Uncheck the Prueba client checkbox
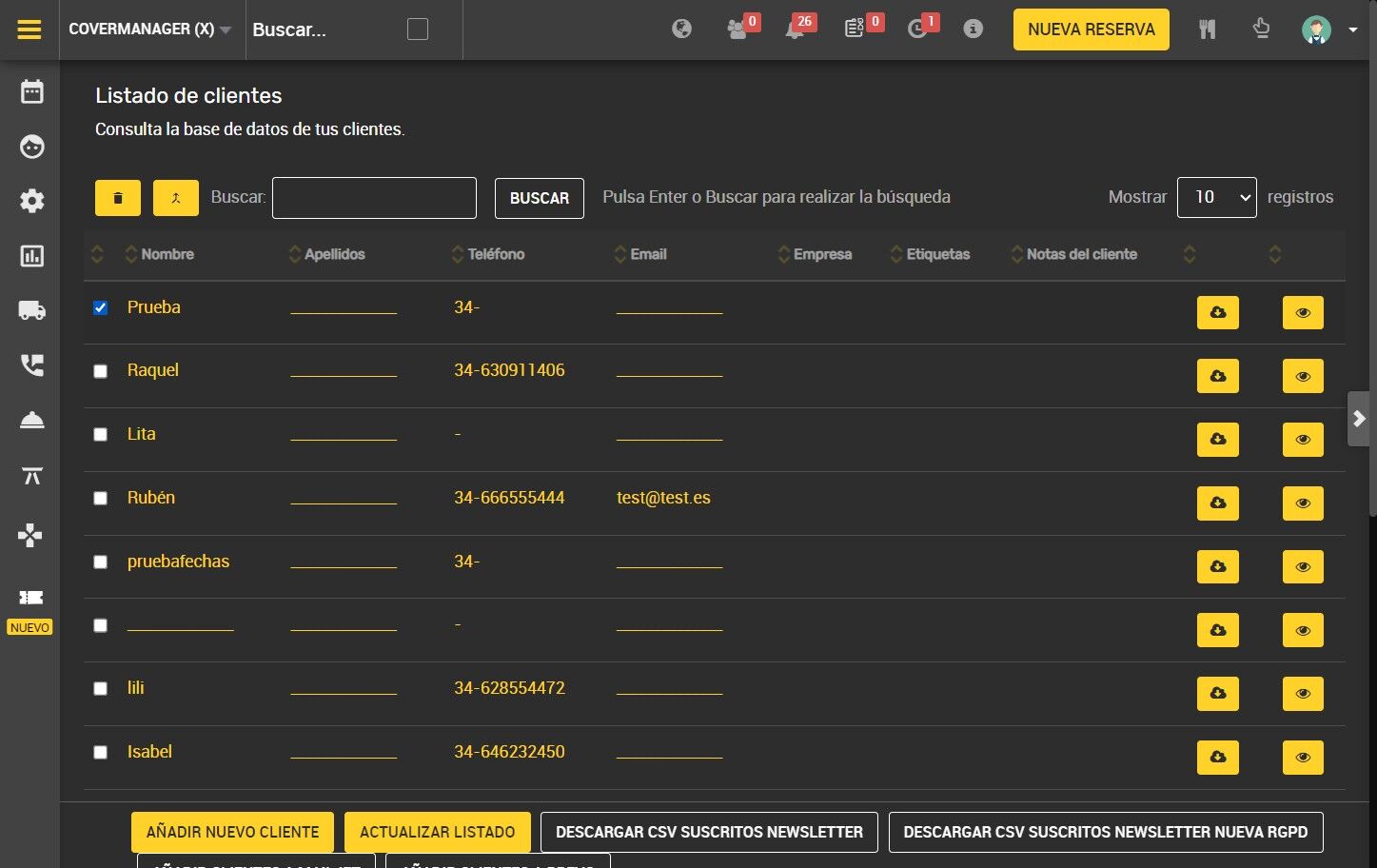Screen dimensions: 1377x868 [x=101, y=307]
